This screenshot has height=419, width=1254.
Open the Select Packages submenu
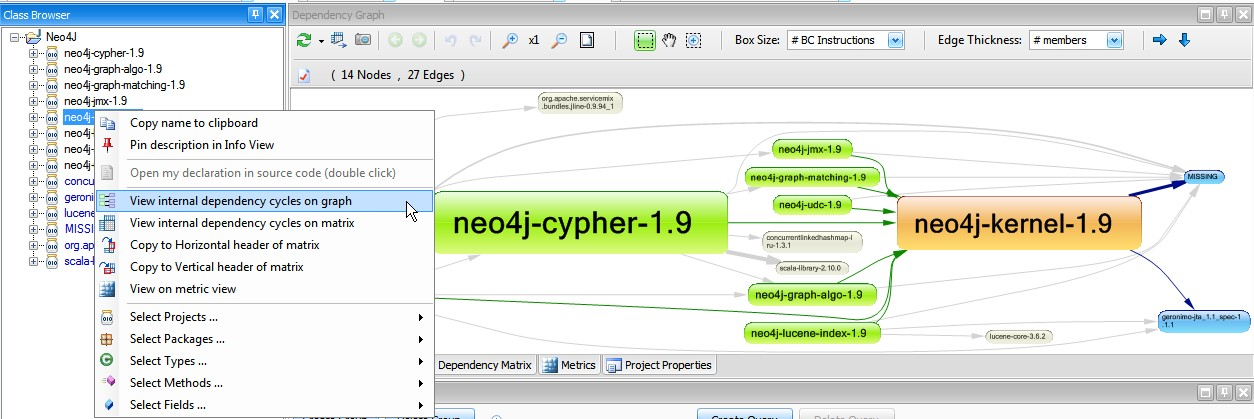(264, 339)
